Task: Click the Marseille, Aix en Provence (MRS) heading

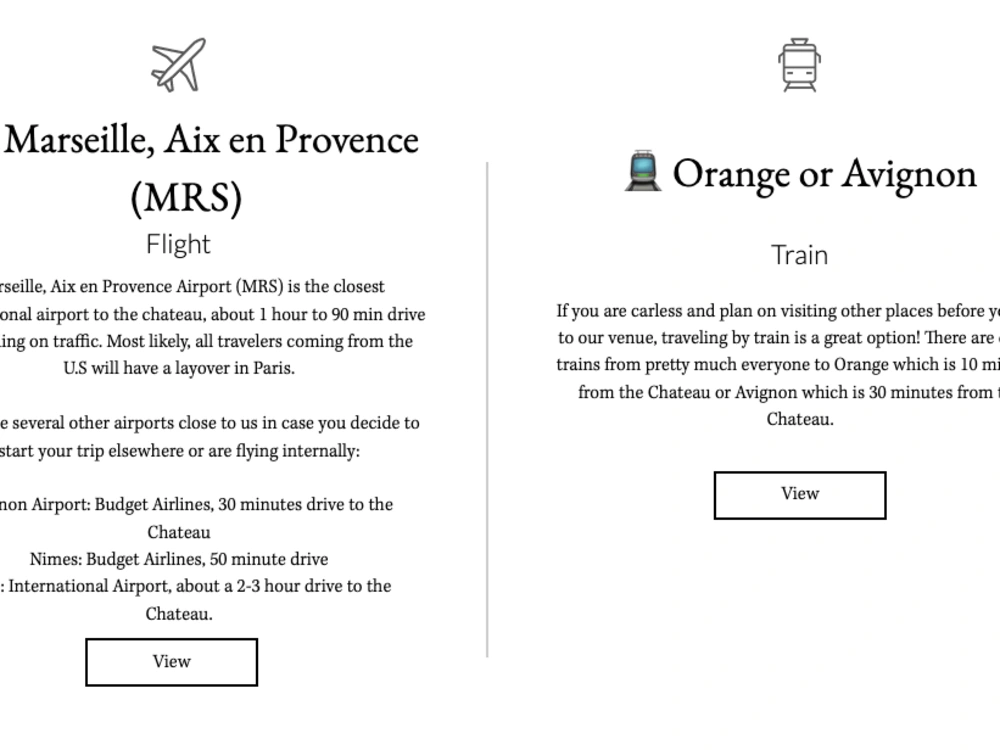Action: coord(210,168)
